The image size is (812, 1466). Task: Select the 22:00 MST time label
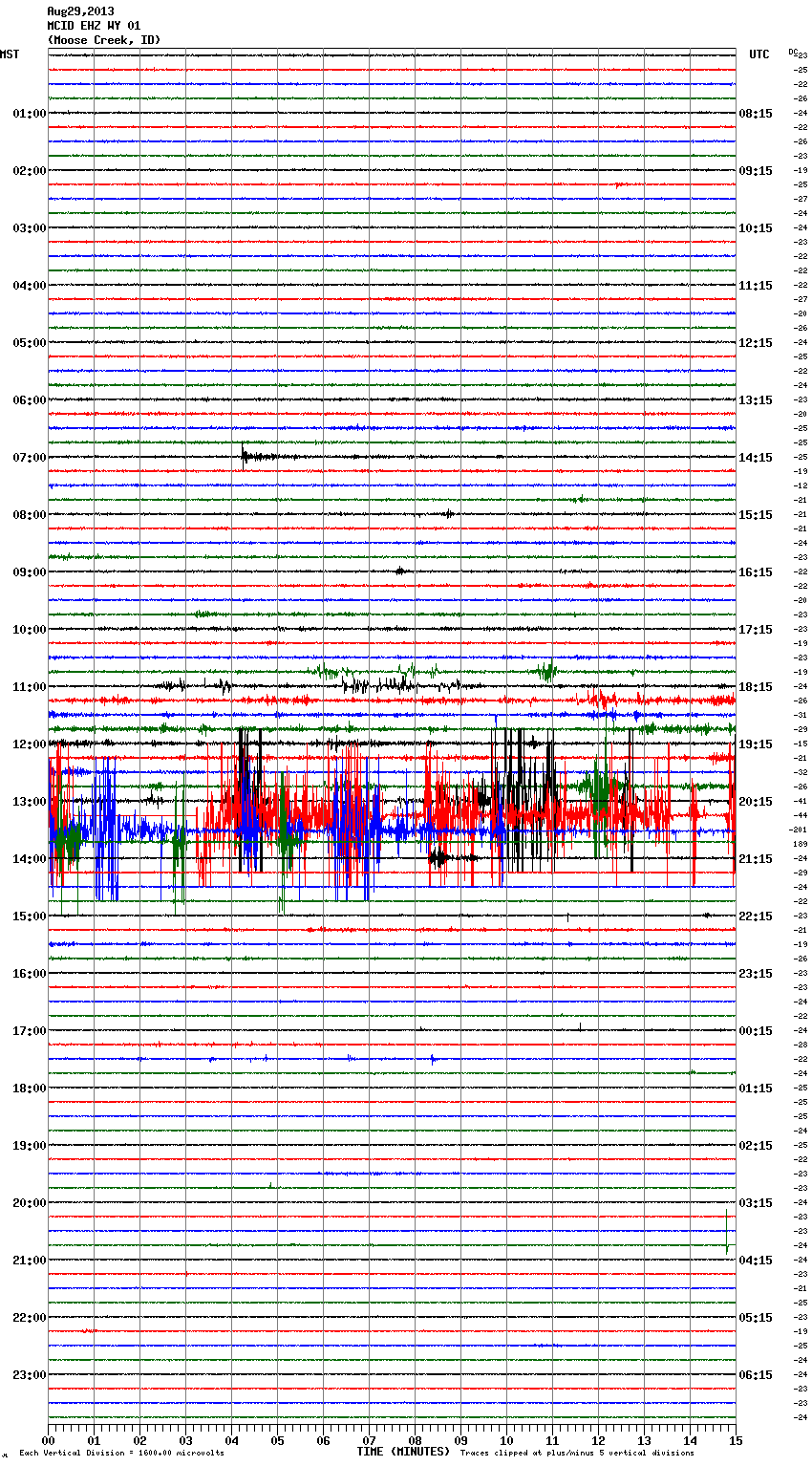pyautogui.click(x=30, y=1318)
